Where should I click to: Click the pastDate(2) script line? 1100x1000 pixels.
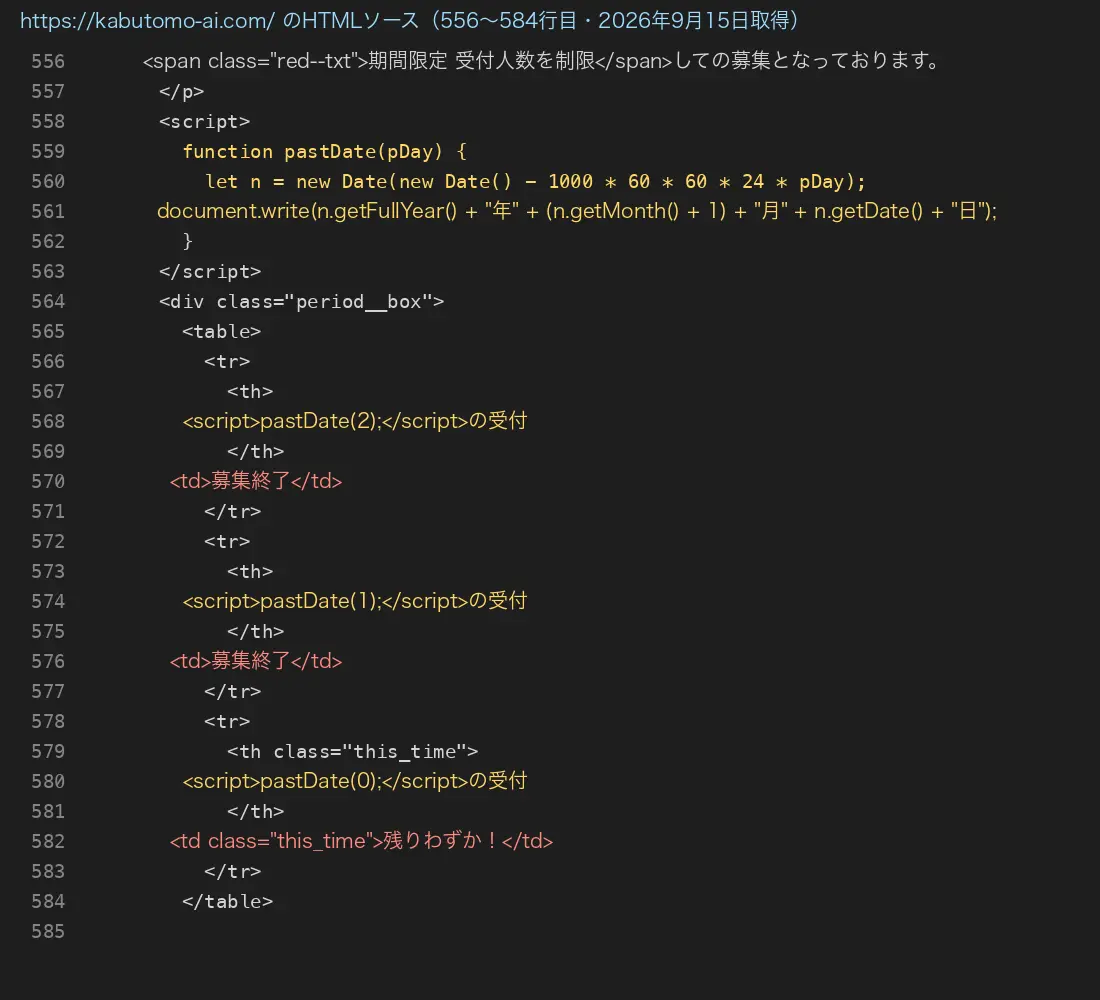point(355,421)
